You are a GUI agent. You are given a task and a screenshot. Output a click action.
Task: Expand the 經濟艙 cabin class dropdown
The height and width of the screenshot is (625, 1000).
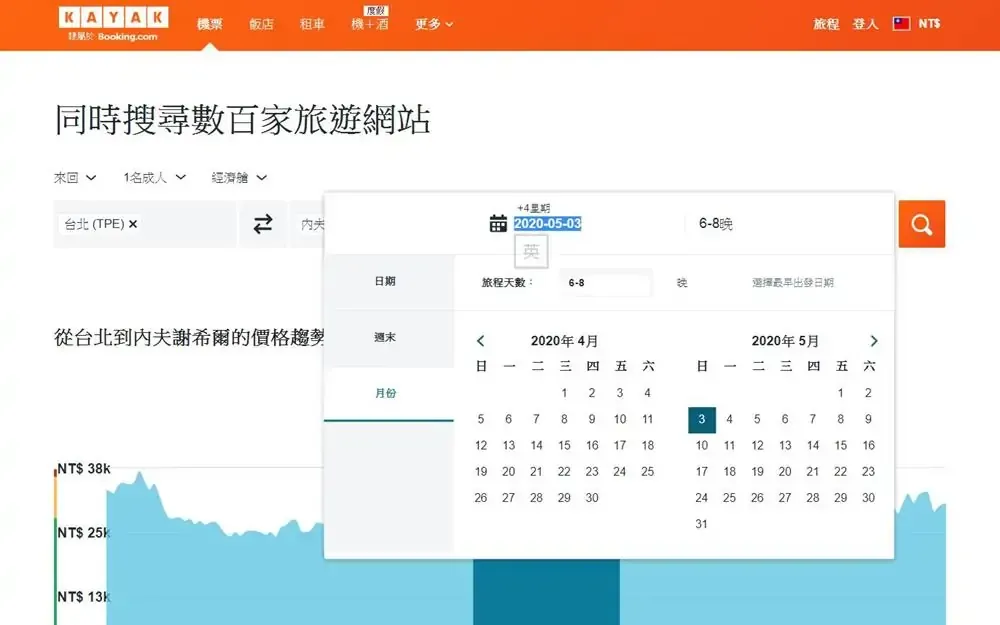(x=237, y=177)
